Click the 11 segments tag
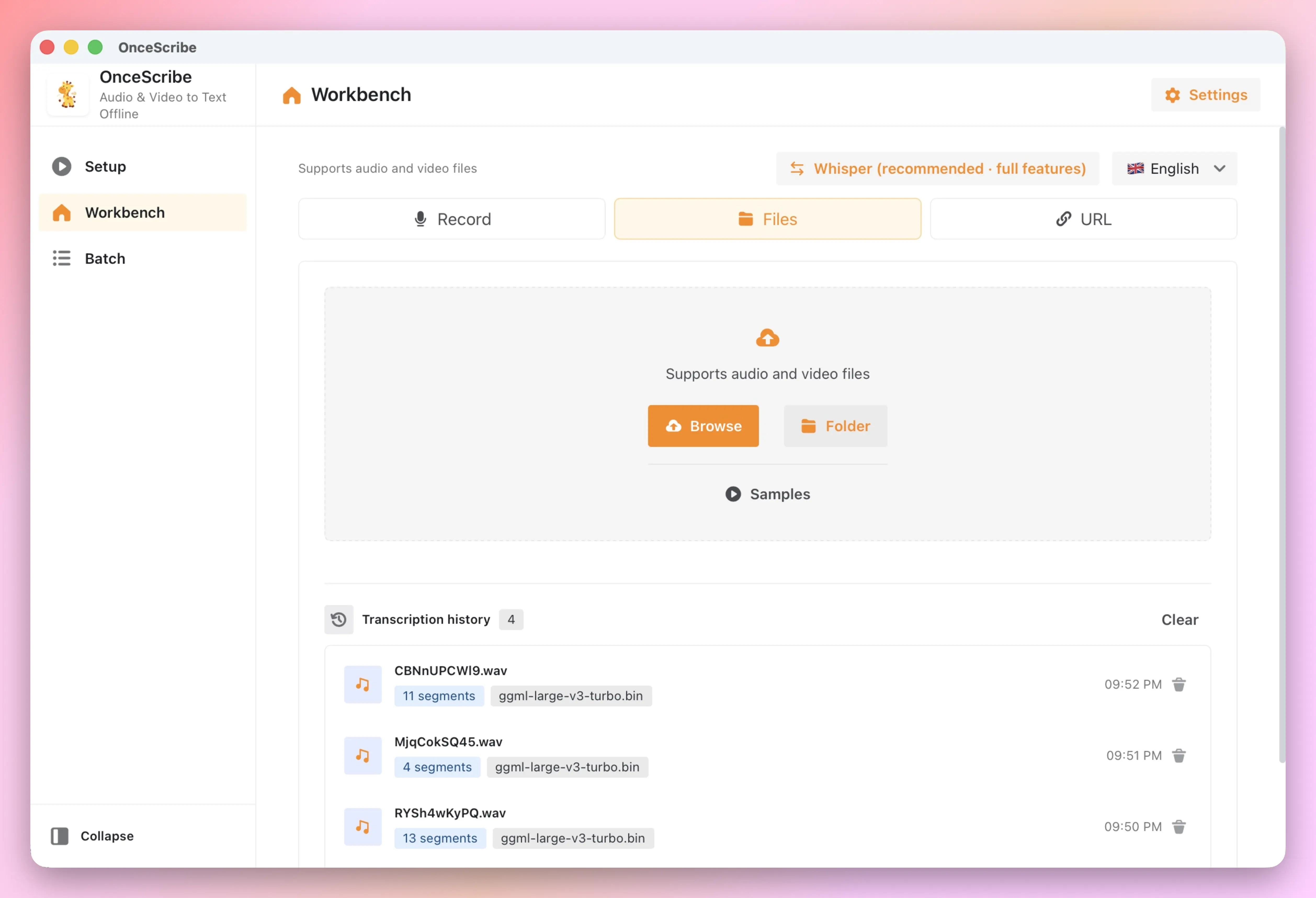 pos(439,696)
